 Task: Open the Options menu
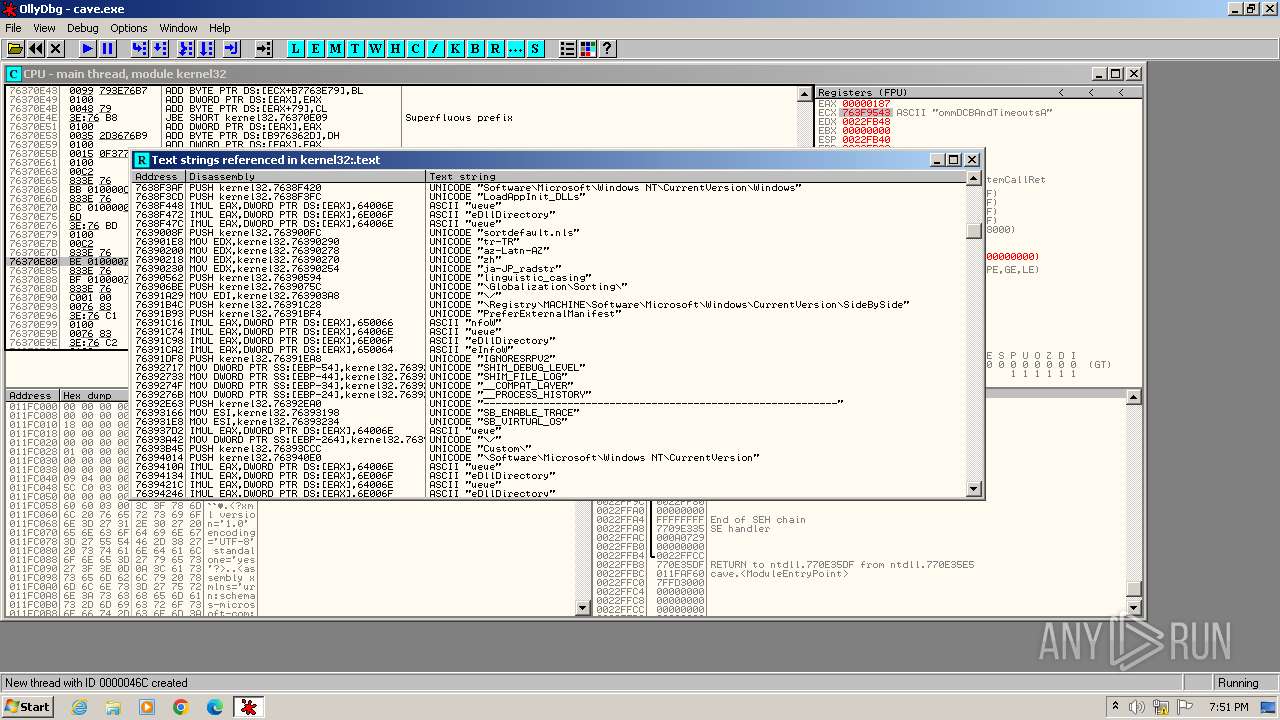pos(129,28)
